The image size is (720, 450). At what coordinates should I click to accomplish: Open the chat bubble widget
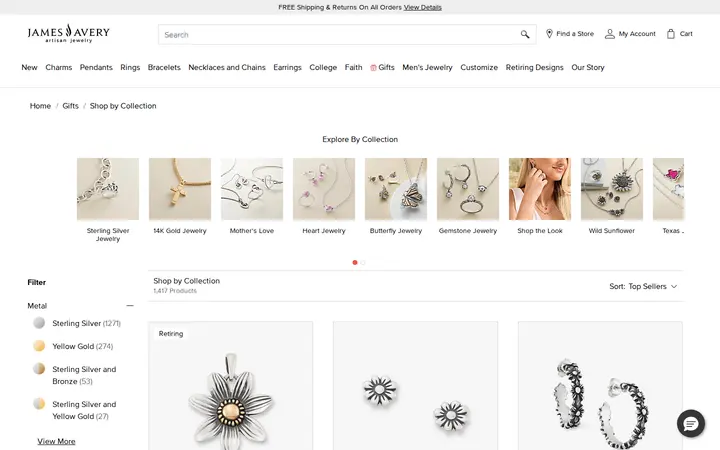(x=691, y=423)
